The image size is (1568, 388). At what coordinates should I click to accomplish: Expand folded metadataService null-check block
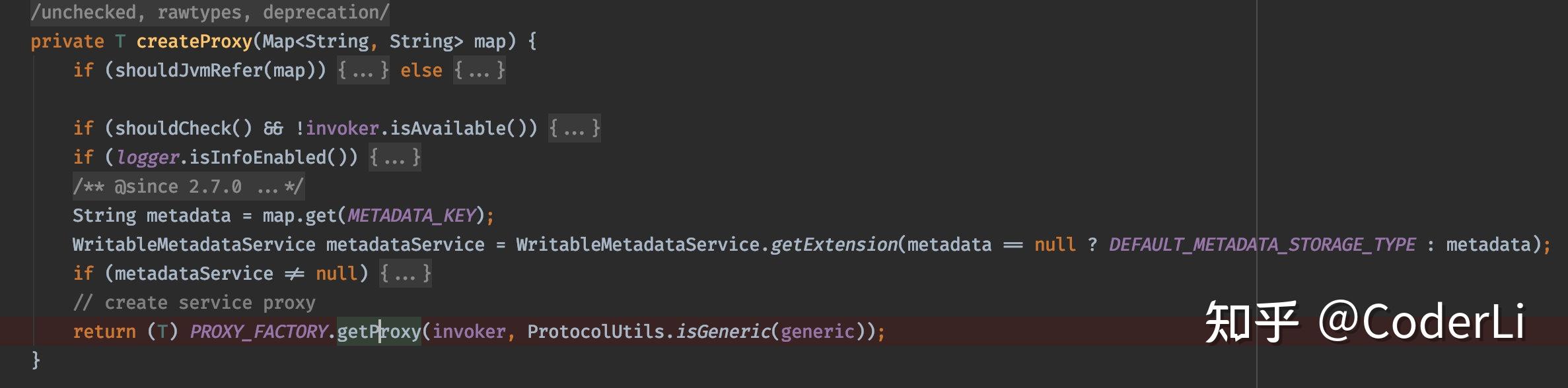coord(406,273)
